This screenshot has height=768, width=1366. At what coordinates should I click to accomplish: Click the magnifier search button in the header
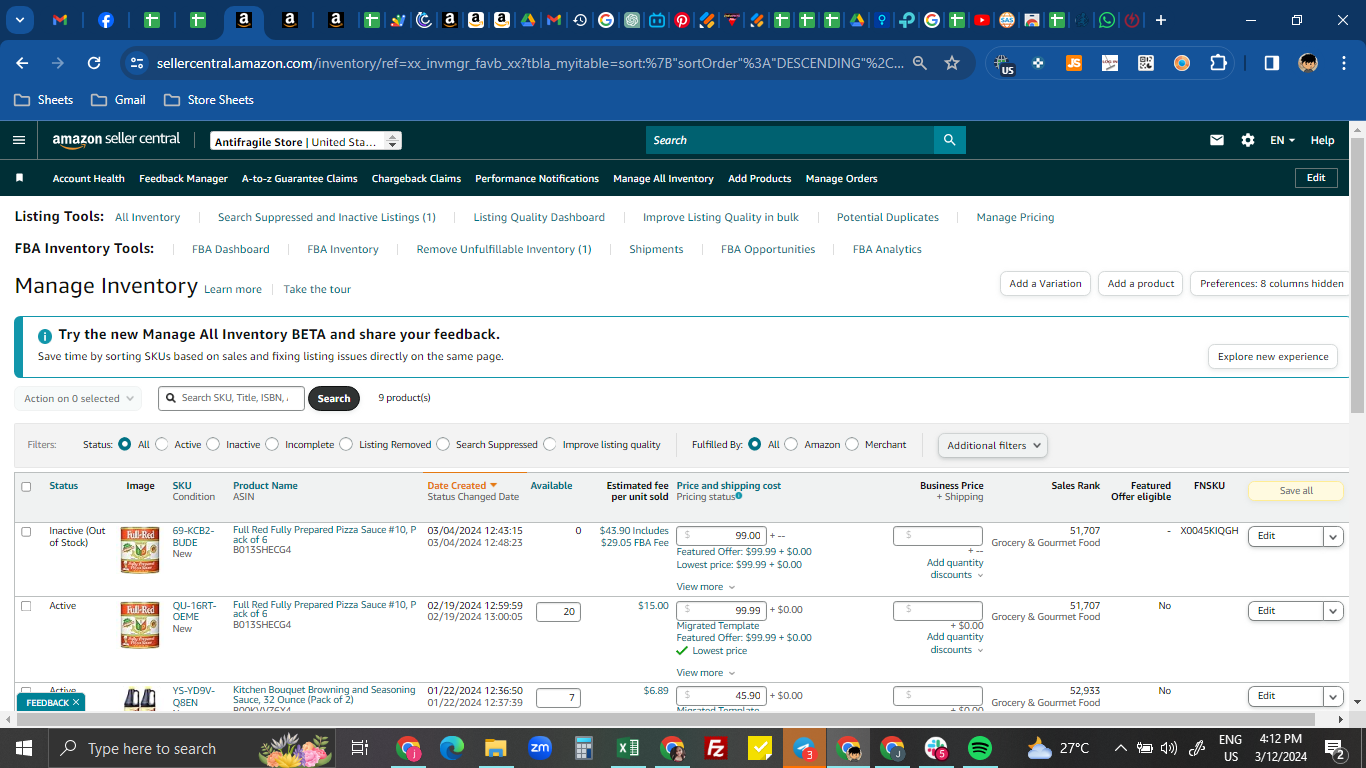[x=949, y=140]
